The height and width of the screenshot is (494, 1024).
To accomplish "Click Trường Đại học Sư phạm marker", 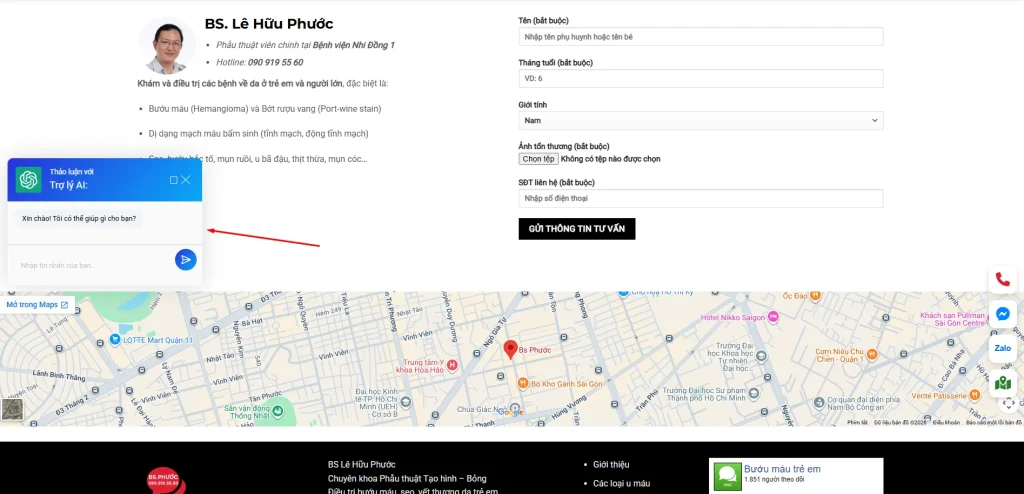I will 754,393.
